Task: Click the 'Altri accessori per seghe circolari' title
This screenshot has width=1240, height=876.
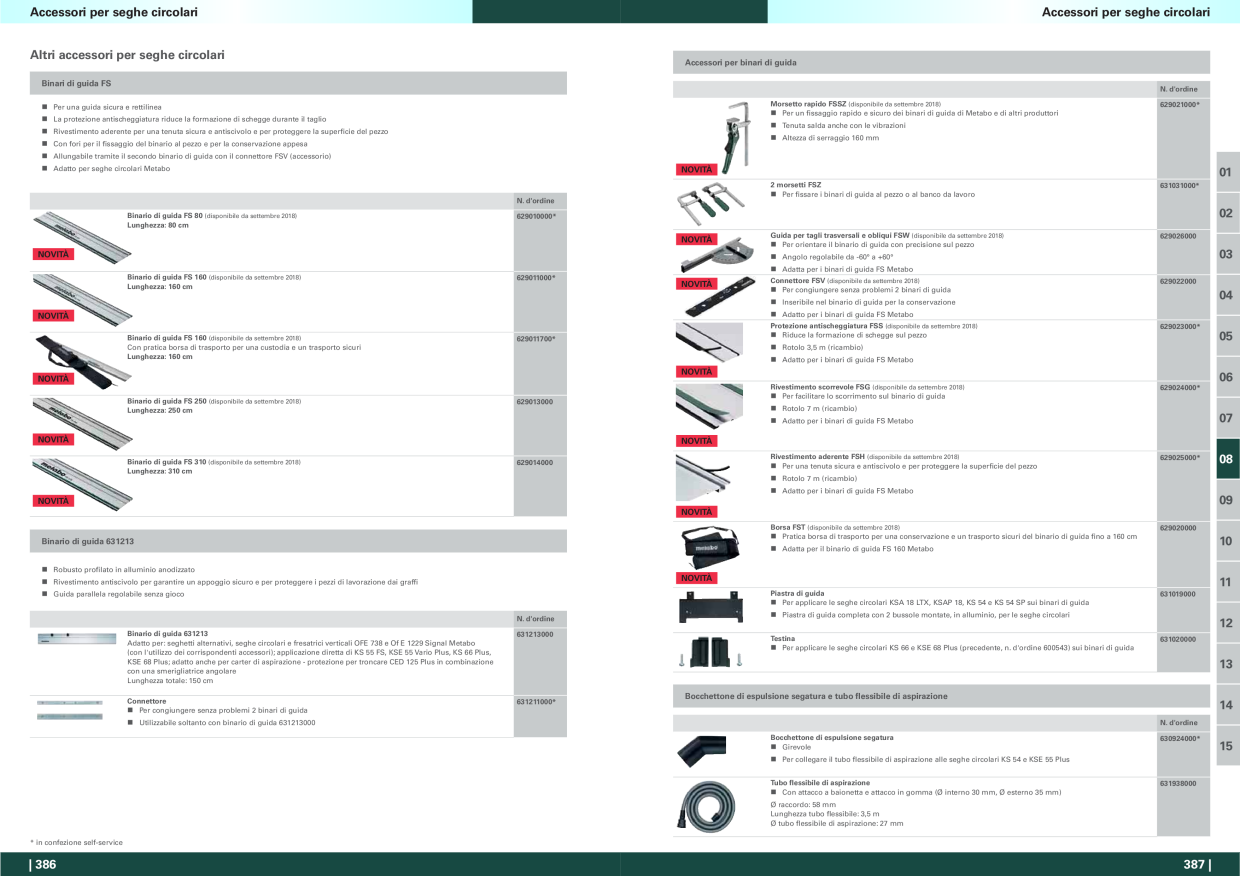Action: [128, 54]
